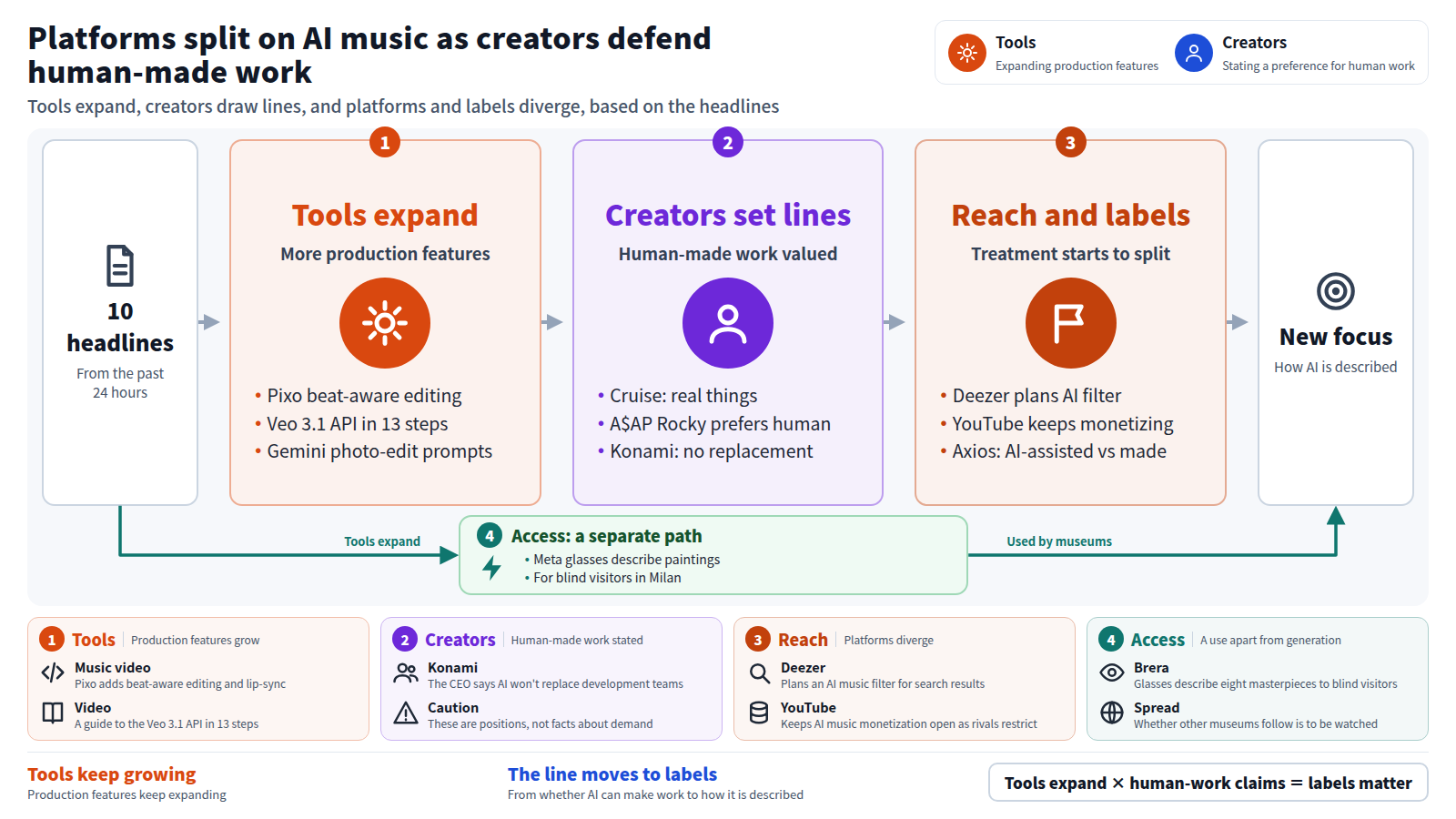
Task: Click 'For blind visitors in Milan' line
Action: pos(607,578)
